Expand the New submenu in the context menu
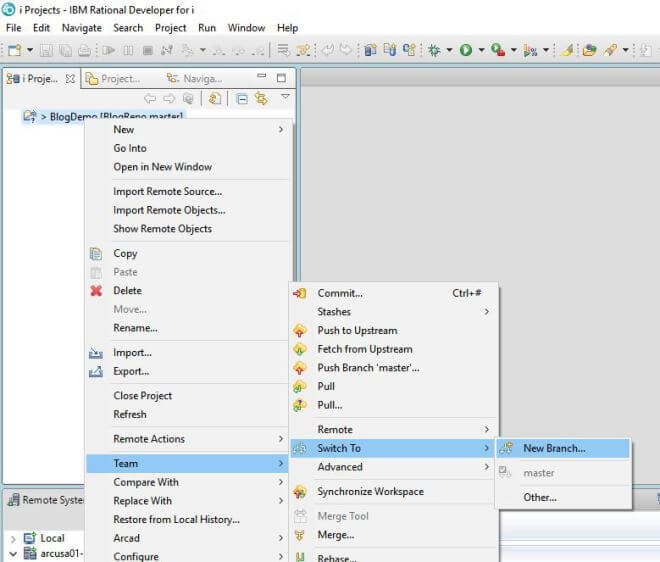660x562 pixels. 187,130
